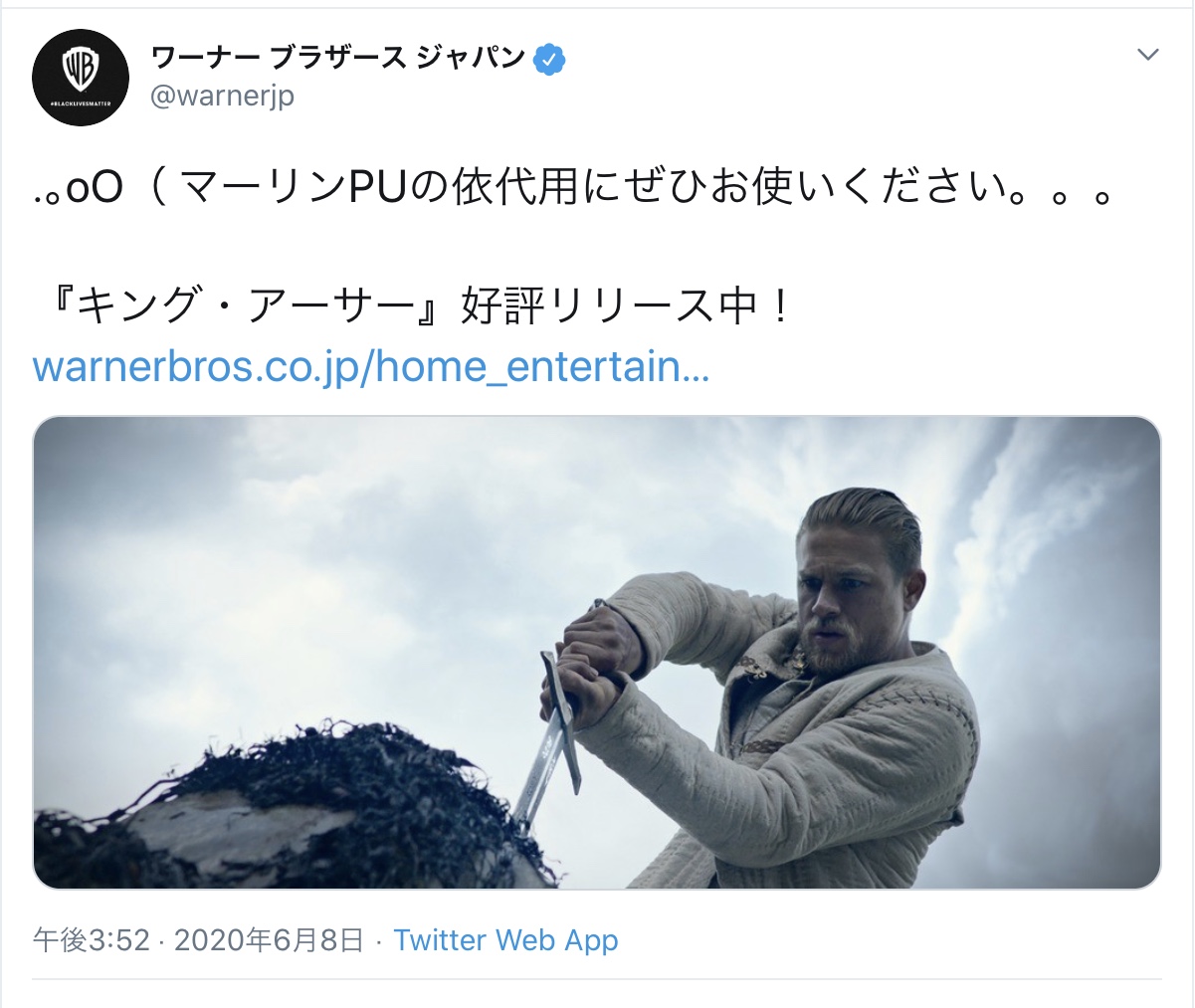Open the King Arthur photo attachment
Screen dimensions: 1195x1008
coord(597,653)
